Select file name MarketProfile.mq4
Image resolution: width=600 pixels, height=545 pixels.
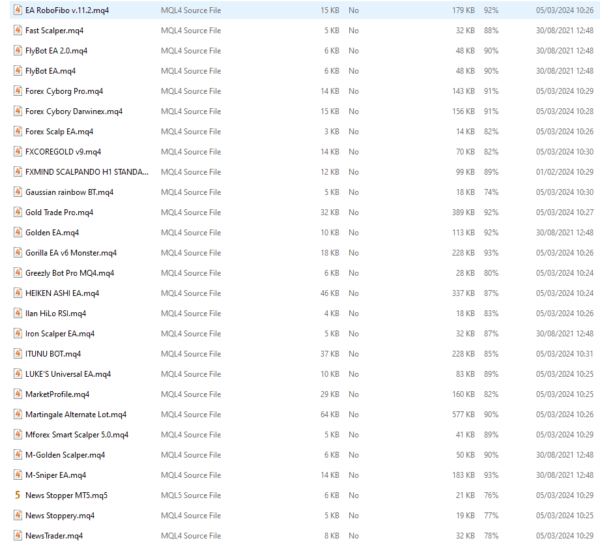point(57,395)
